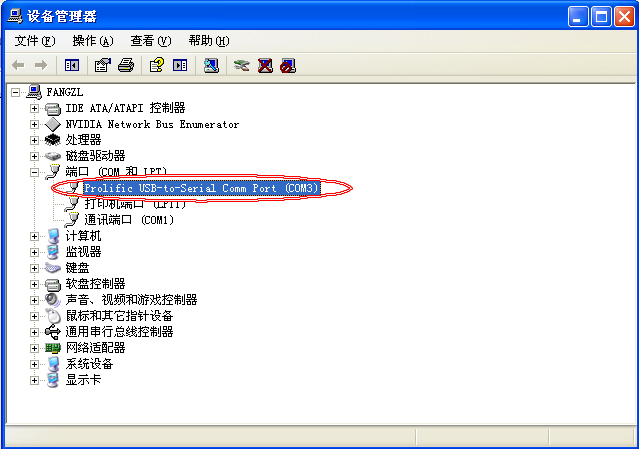639x449 pixels.
Task: Open the 文件(F) menu
Action: tap(35, 41)
